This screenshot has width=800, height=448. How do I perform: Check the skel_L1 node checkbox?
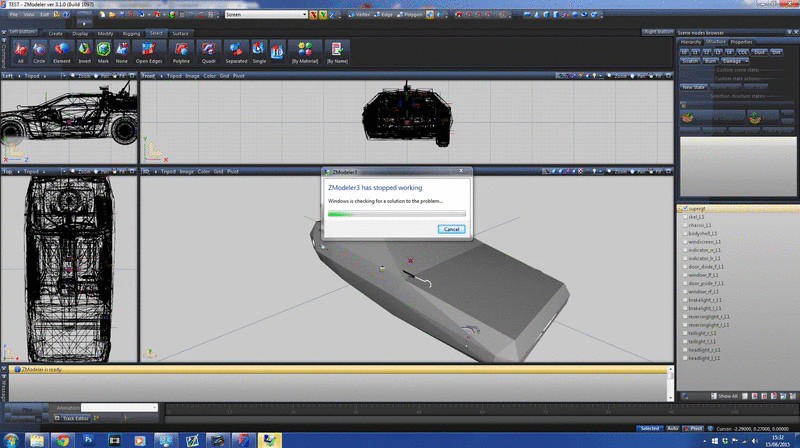(x=685, y=217)
